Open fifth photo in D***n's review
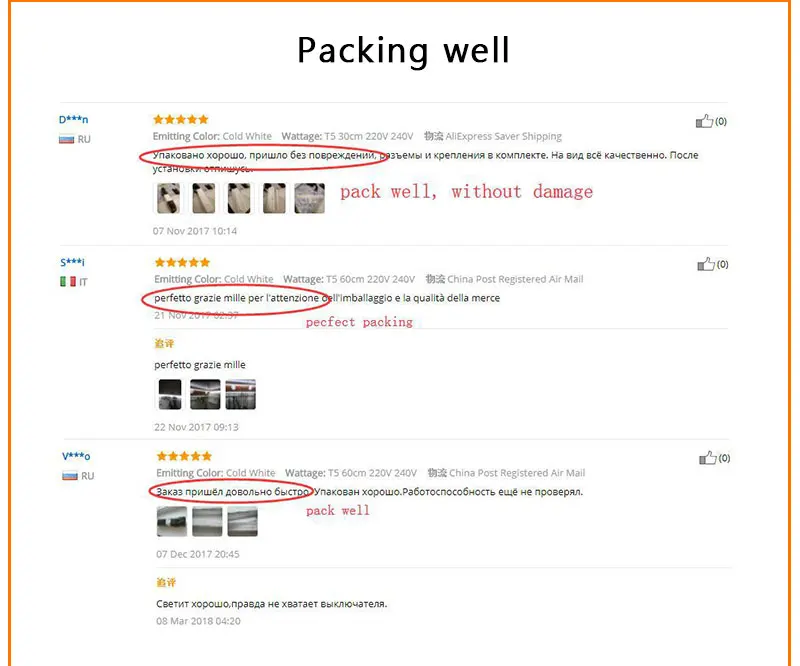Viewport: 800px width, 666px height. click(x=309, y=198)
